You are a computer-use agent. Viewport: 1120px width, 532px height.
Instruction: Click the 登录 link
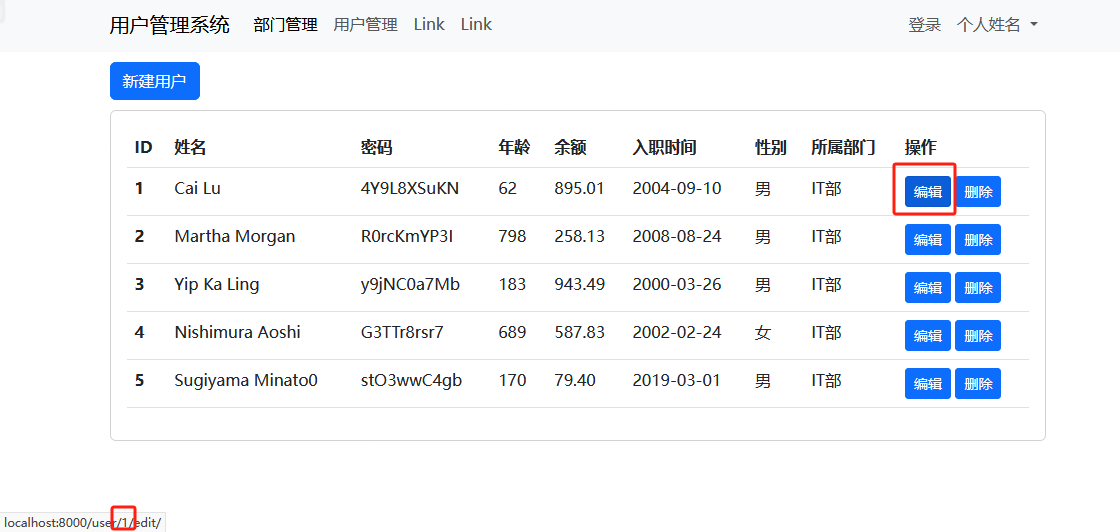[x=924, y=25]
